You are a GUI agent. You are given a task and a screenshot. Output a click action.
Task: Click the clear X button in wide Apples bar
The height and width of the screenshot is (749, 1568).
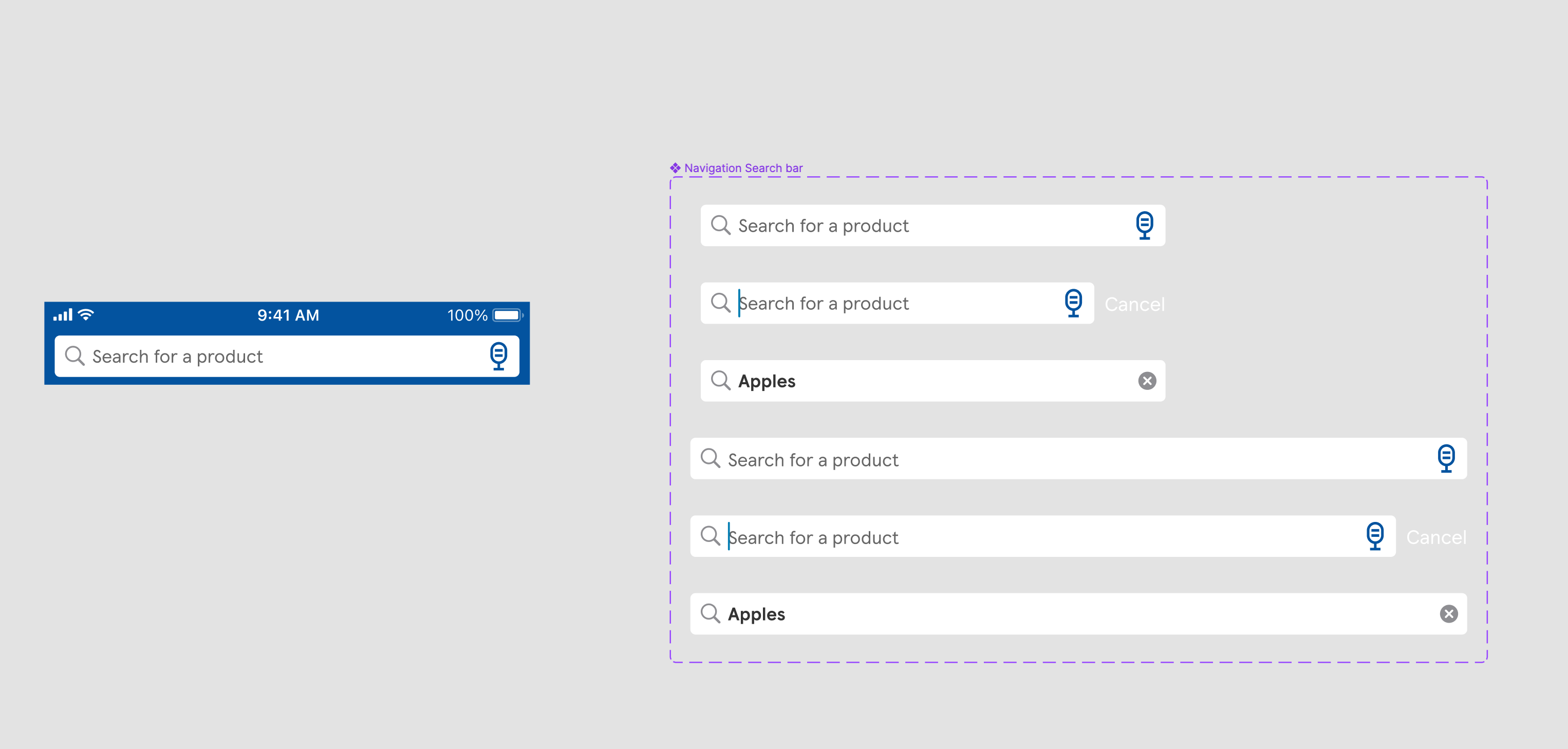click(x=1449, y=613)
